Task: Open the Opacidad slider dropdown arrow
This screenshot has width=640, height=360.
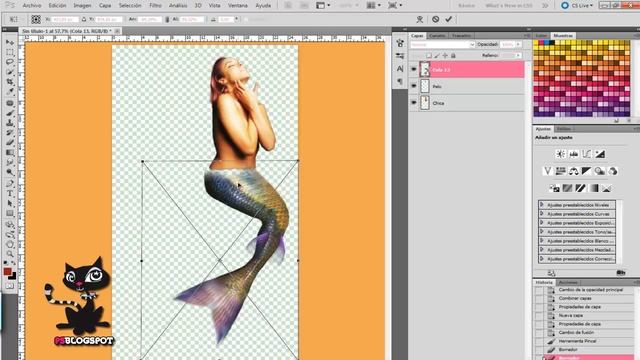Action: [x=518, y=44]
